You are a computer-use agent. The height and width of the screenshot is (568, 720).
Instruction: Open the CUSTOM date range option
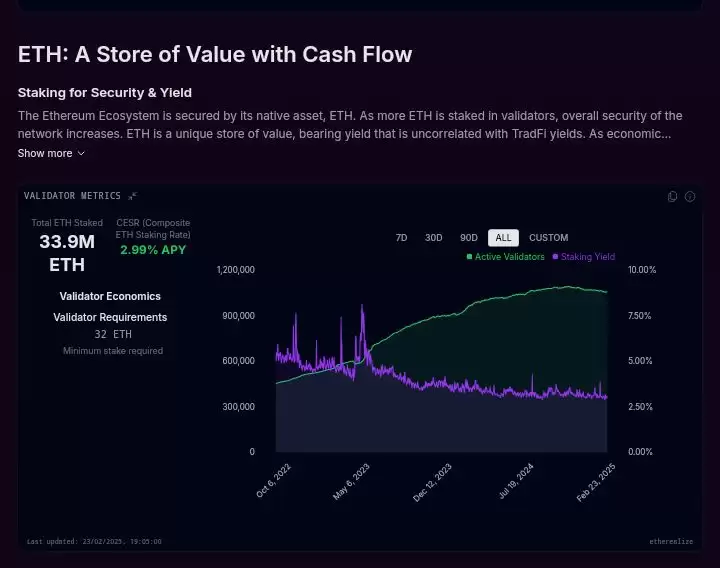[548, 238]
